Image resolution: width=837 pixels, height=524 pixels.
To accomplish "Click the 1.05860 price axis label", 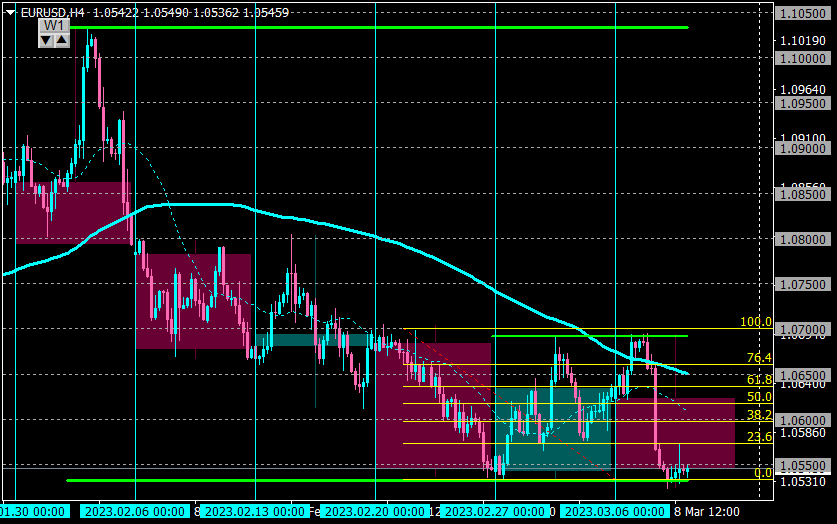I will tap(803, 433).
